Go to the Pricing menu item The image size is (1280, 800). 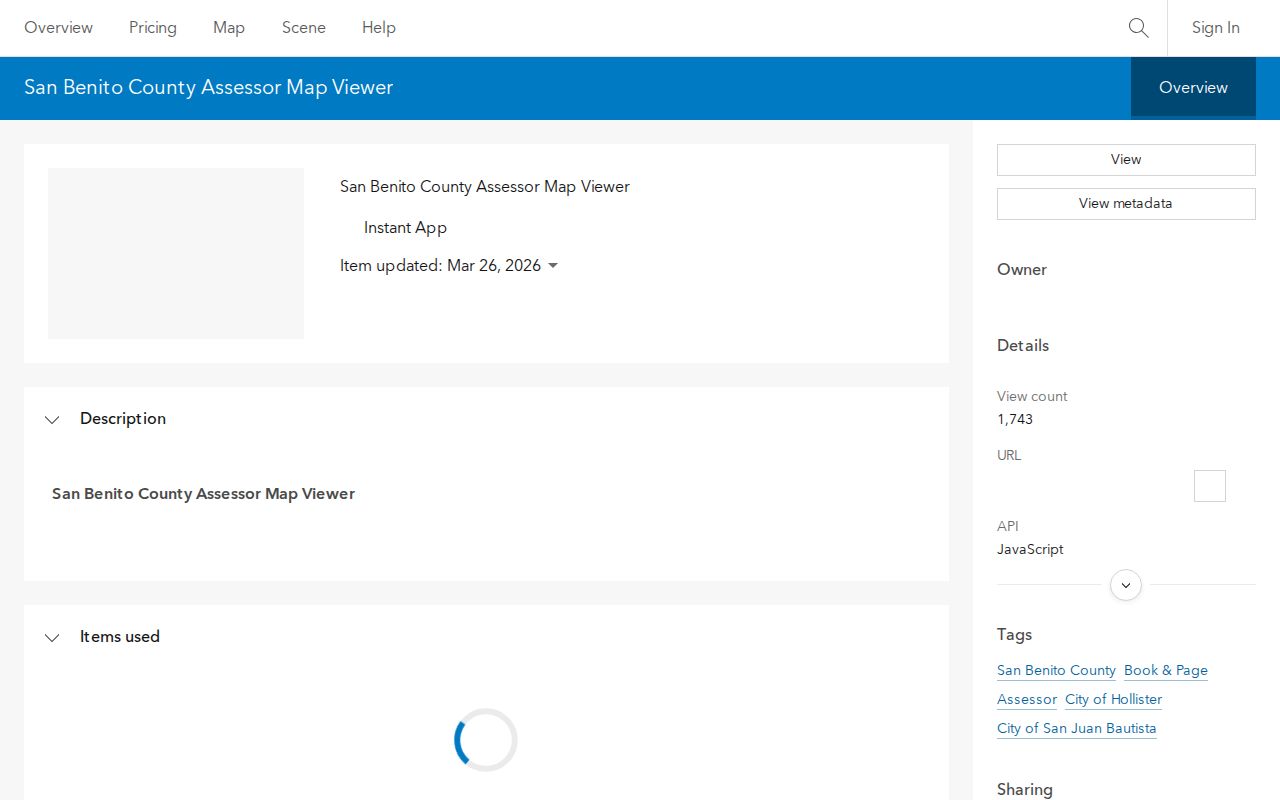153,28
